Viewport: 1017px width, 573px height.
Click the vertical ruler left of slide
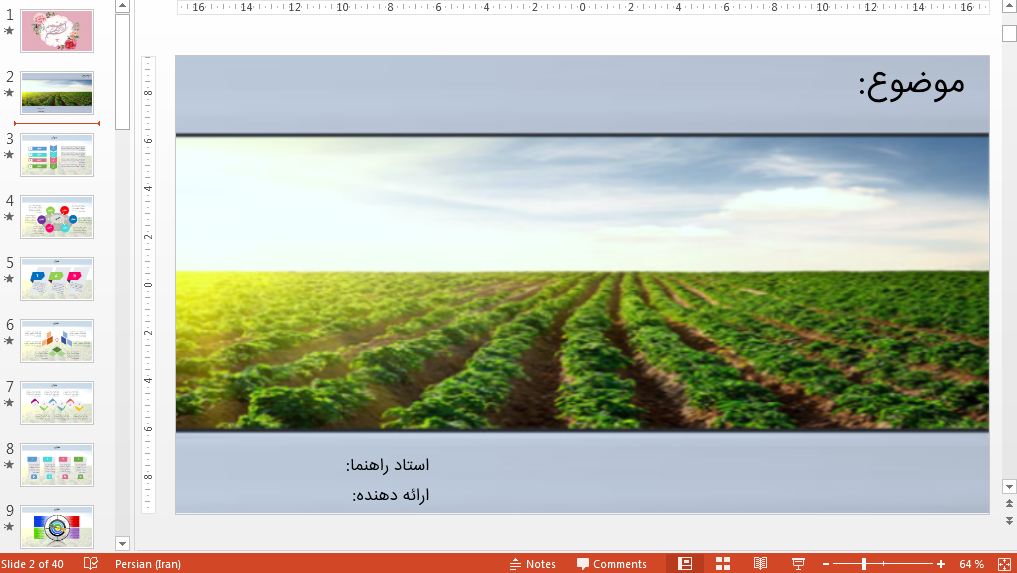point(148,284)
